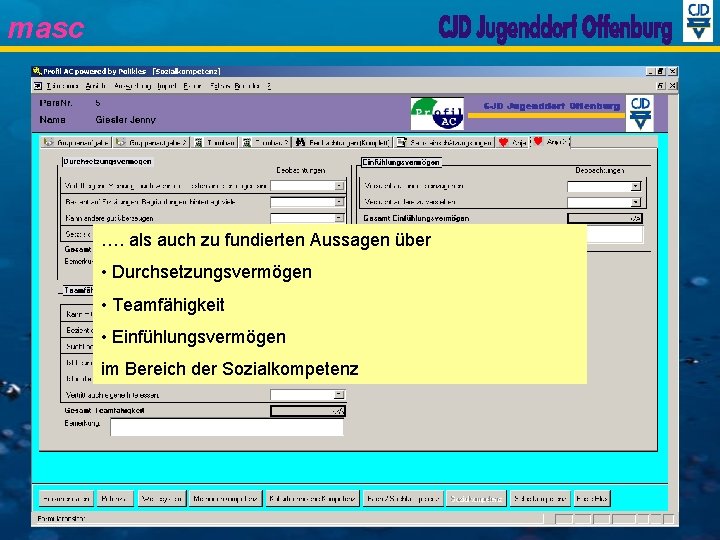Click the Profil AC logo in the purple header
720x540 pixels.
click(437, 113)
